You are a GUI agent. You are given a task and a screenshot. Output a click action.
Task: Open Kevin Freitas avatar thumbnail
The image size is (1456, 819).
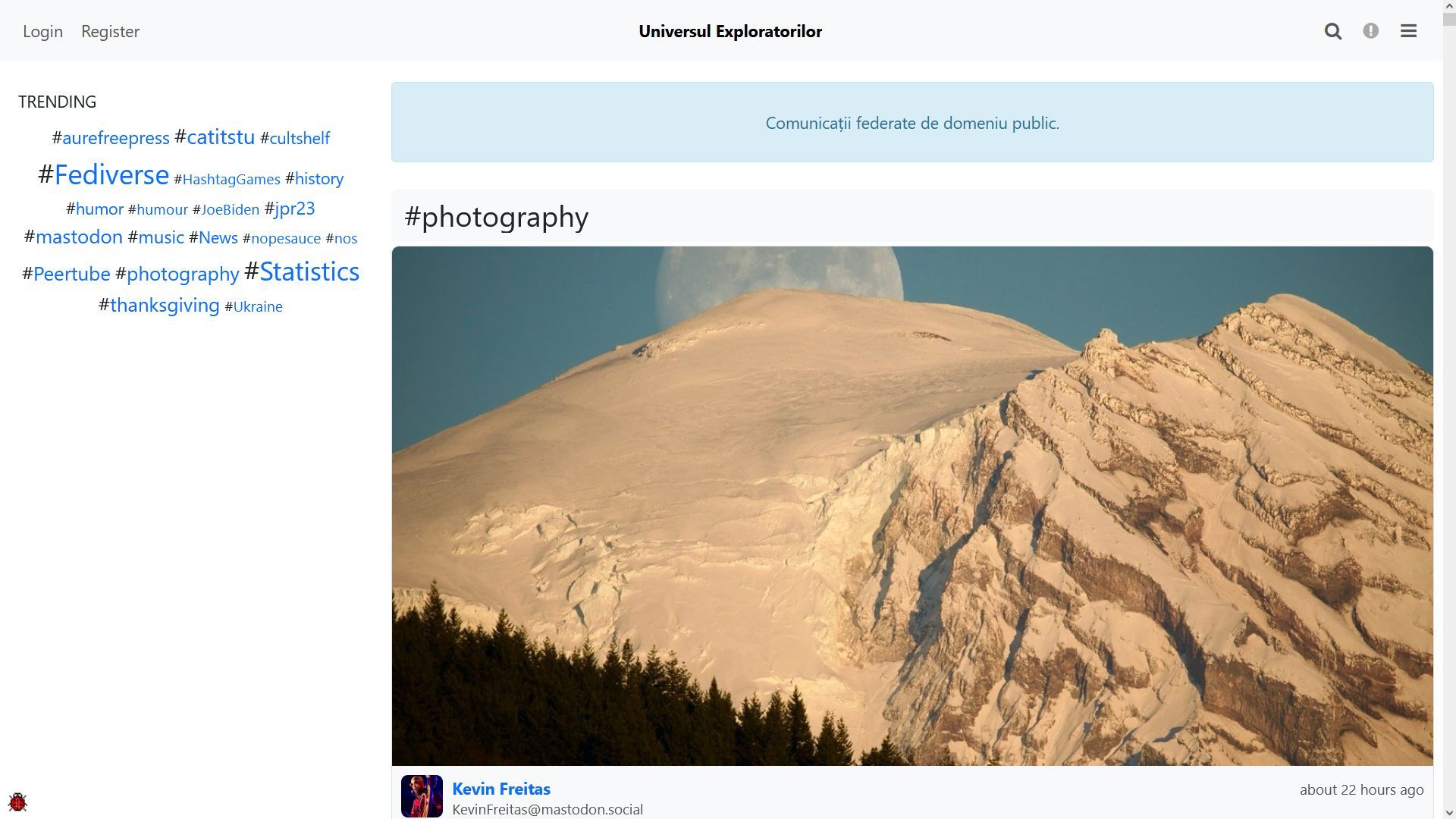[x=422, y=795]
